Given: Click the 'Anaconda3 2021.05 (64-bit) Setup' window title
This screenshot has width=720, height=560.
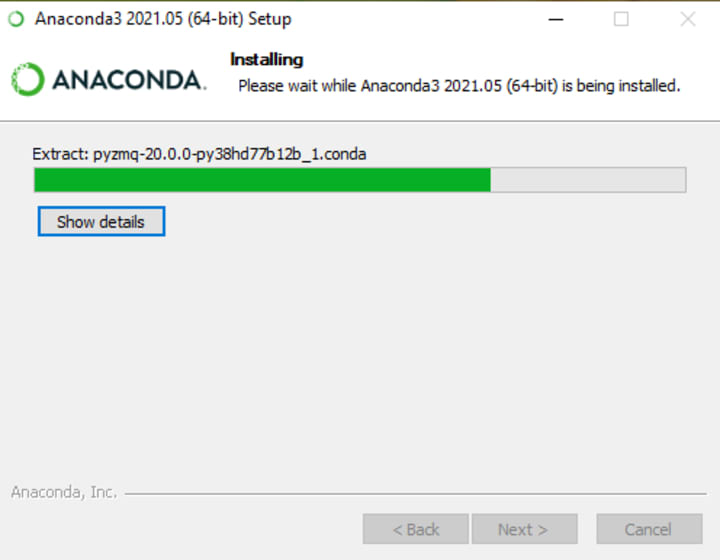Looking at the screenshot, I should [163, 19].
